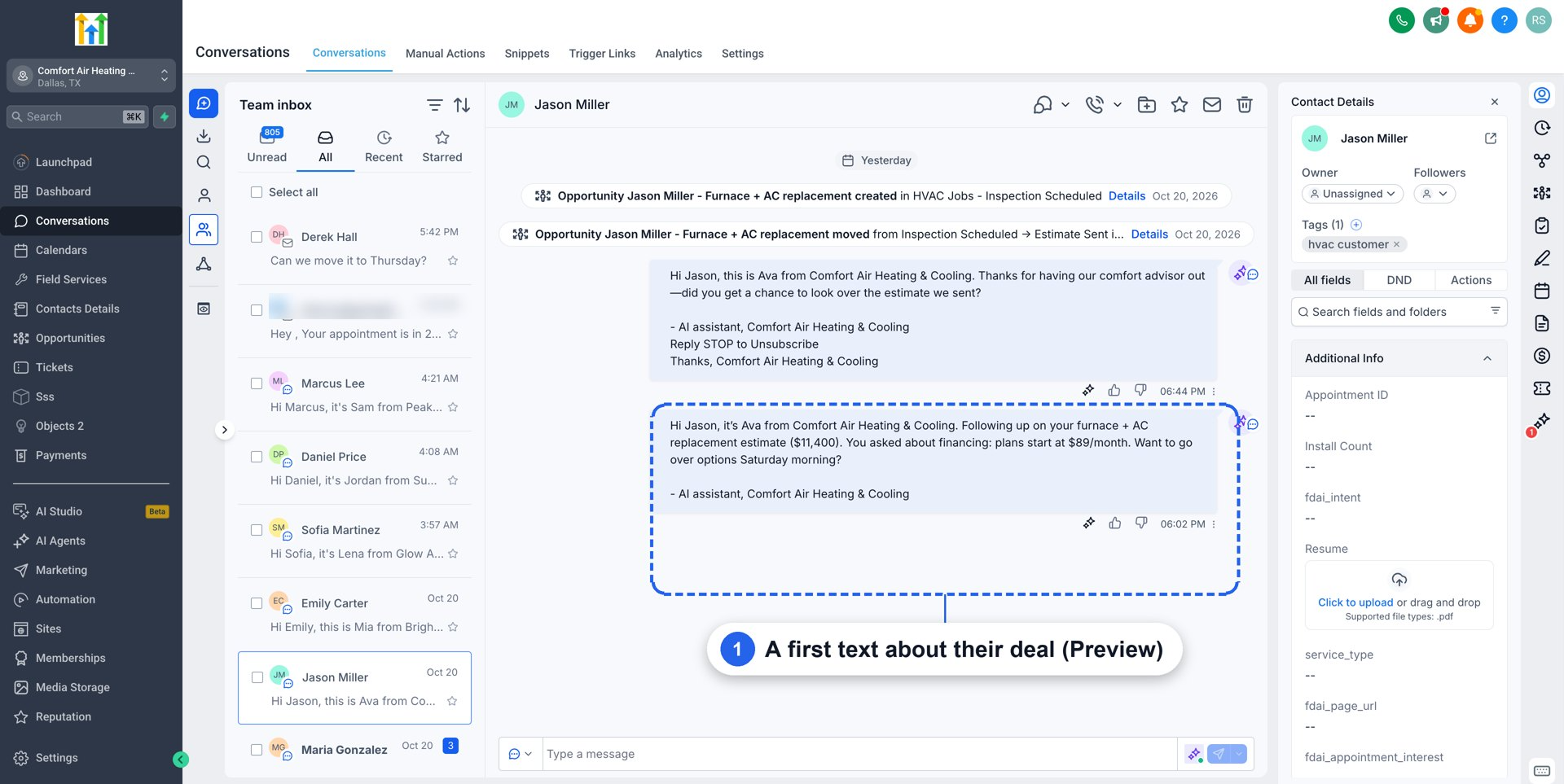This screenshot has width=1564, height=784.
Task: Delete conversation with the trash icon
Action: coord(1244,104)
